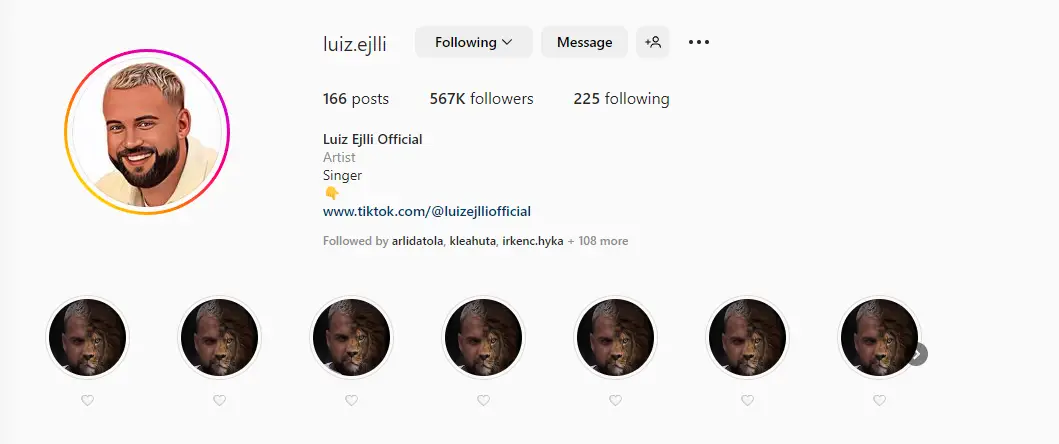
Task: Open the 225 following list
Action: coord(621,99)
